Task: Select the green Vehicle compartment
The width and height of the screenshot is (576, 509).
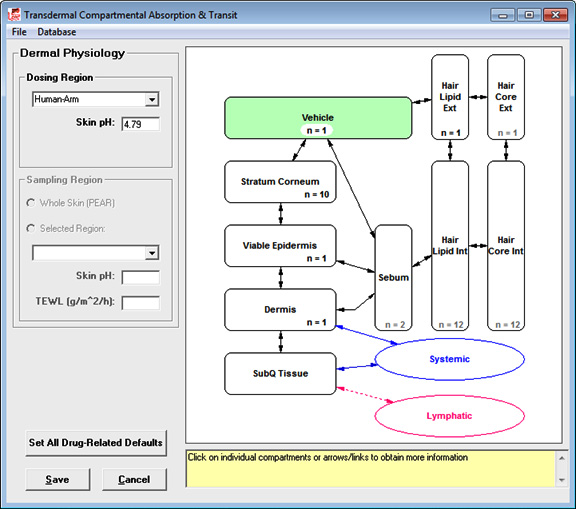Action: [x=318, y=118]
